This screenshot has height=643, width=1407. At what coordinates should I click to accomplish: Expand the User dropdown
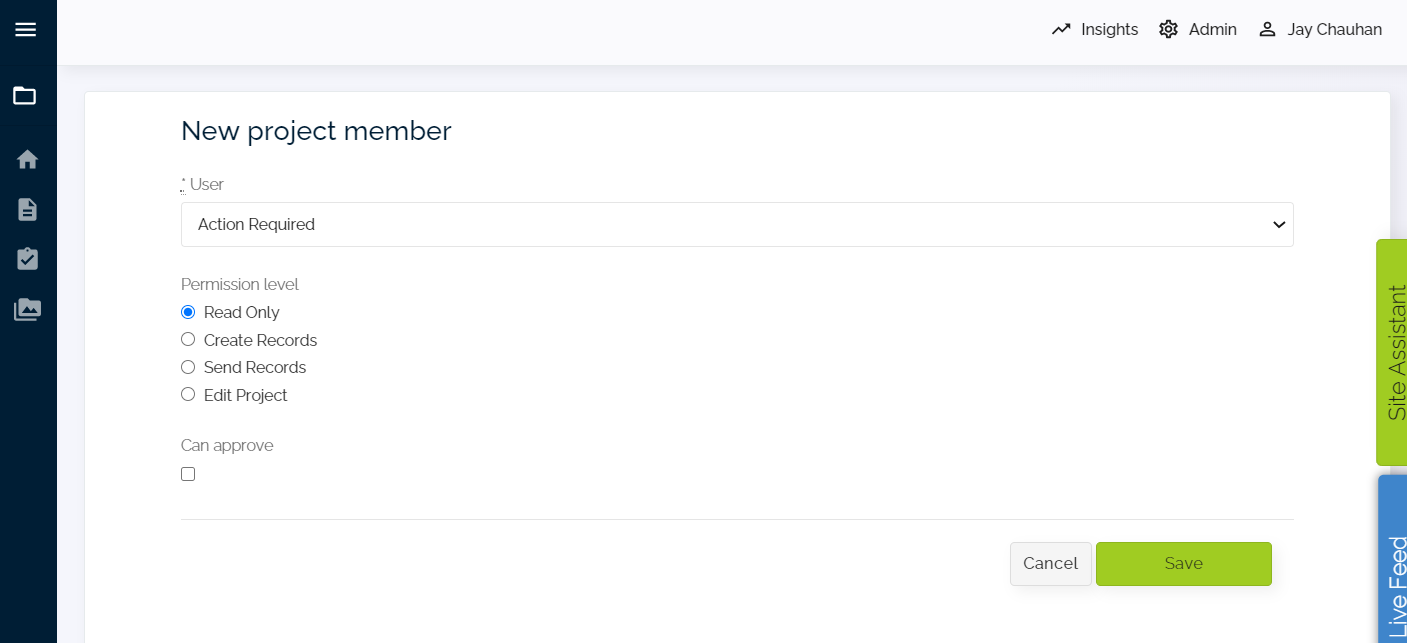pos(737,225)
